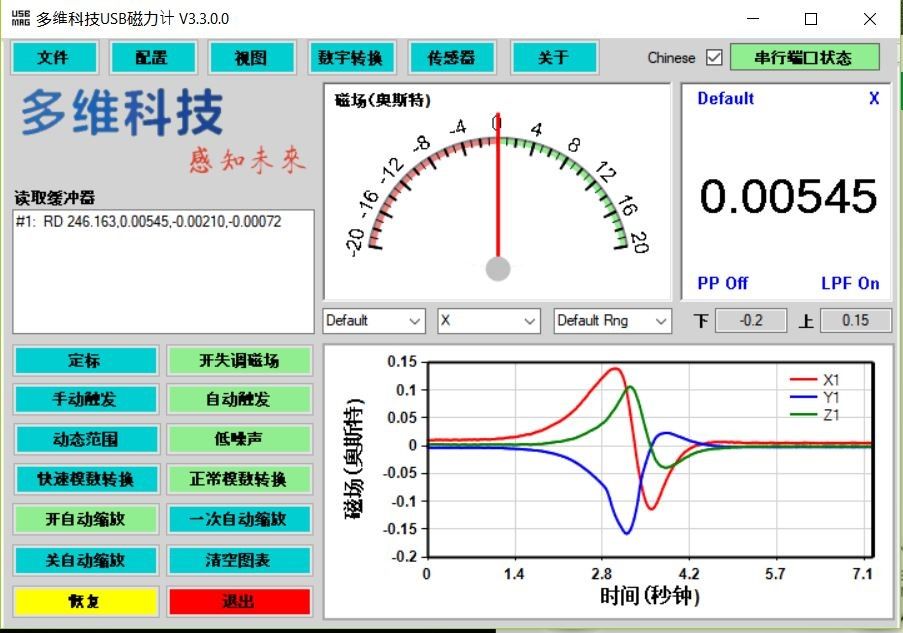Enable 自动触发 auto trigger mode
The width and height of the screenshot is (903, 633).
[240, 399]
